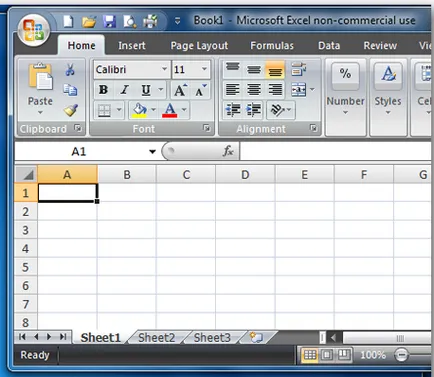Set Middle Align for cell
The height and width of the screenshot is (377, 434).
(254, 69)
